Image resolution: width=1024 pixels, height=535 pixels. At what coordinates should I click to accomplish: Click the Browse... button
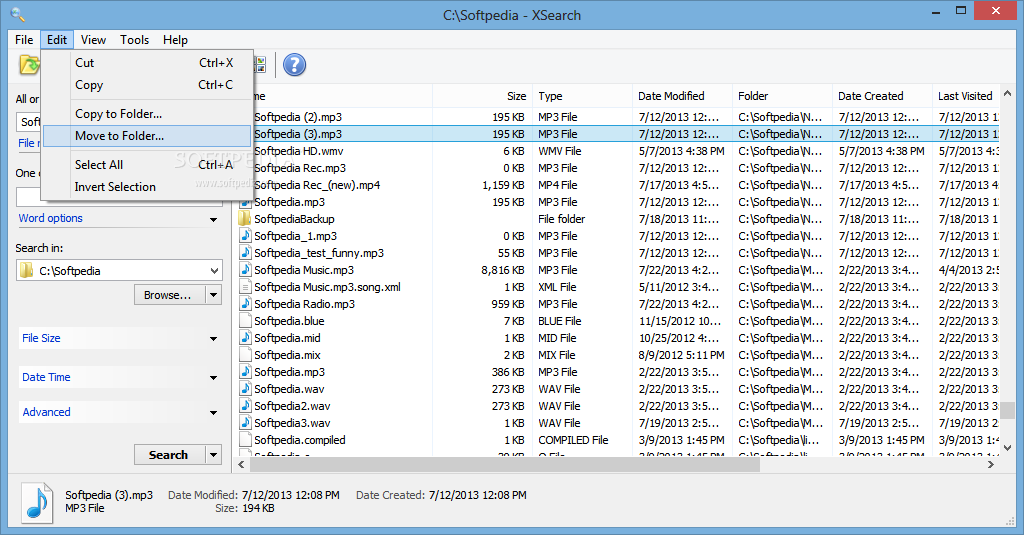pos(170,295)
